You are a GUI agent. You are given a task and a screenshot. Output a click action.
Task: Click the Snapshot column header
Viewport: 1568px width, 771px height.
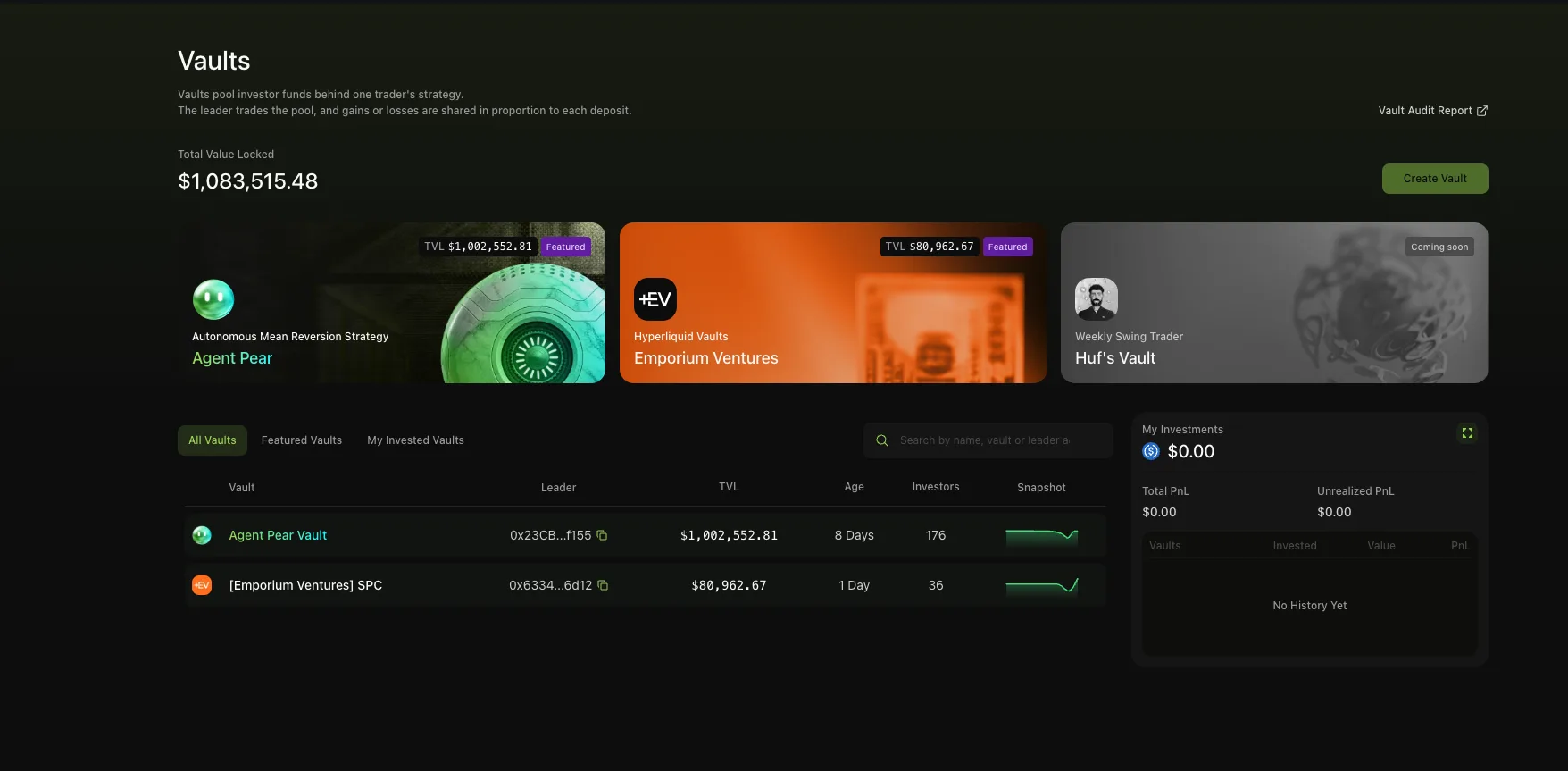pyautogui.click(x=1041, y=488)
